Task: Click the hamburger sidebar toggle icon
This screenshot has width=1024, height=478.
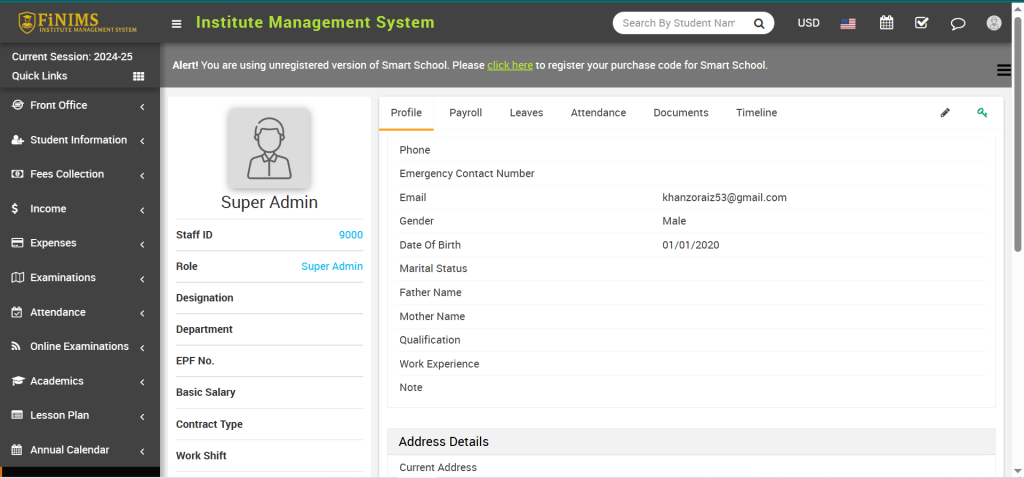Action: pyautogui.click(x=177, y=23)
